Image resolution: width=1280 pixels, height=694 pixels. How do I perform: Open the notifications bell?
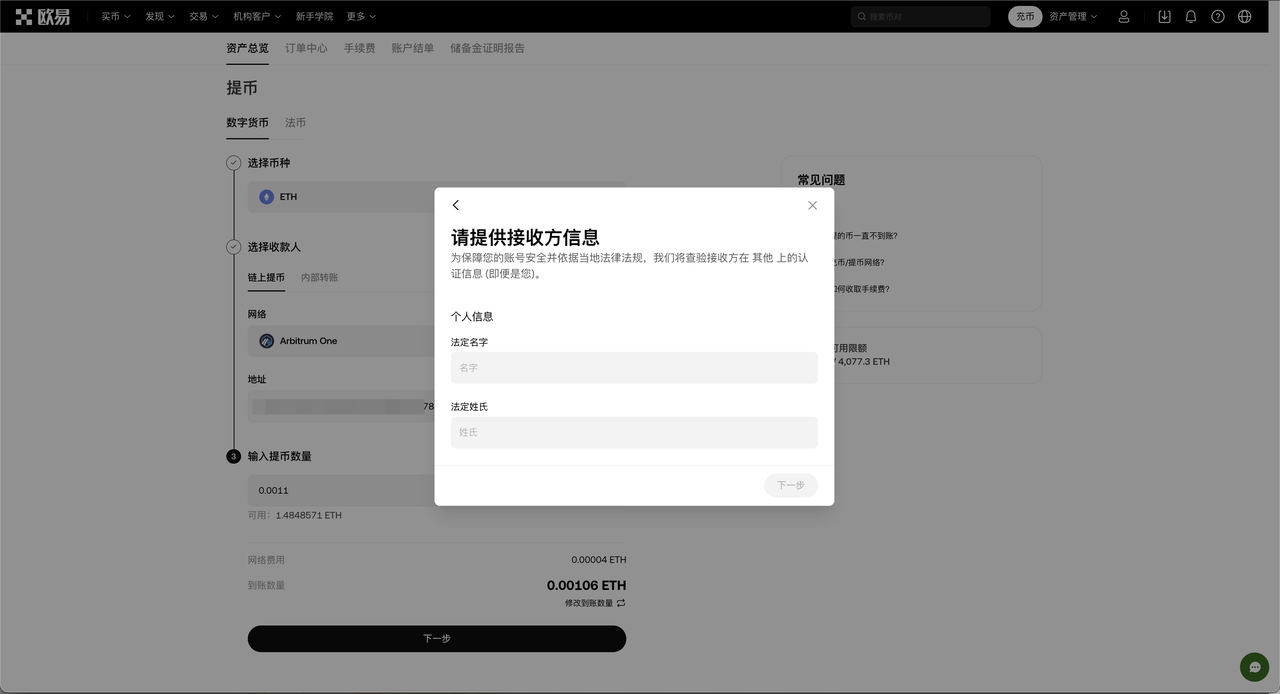1191,17
